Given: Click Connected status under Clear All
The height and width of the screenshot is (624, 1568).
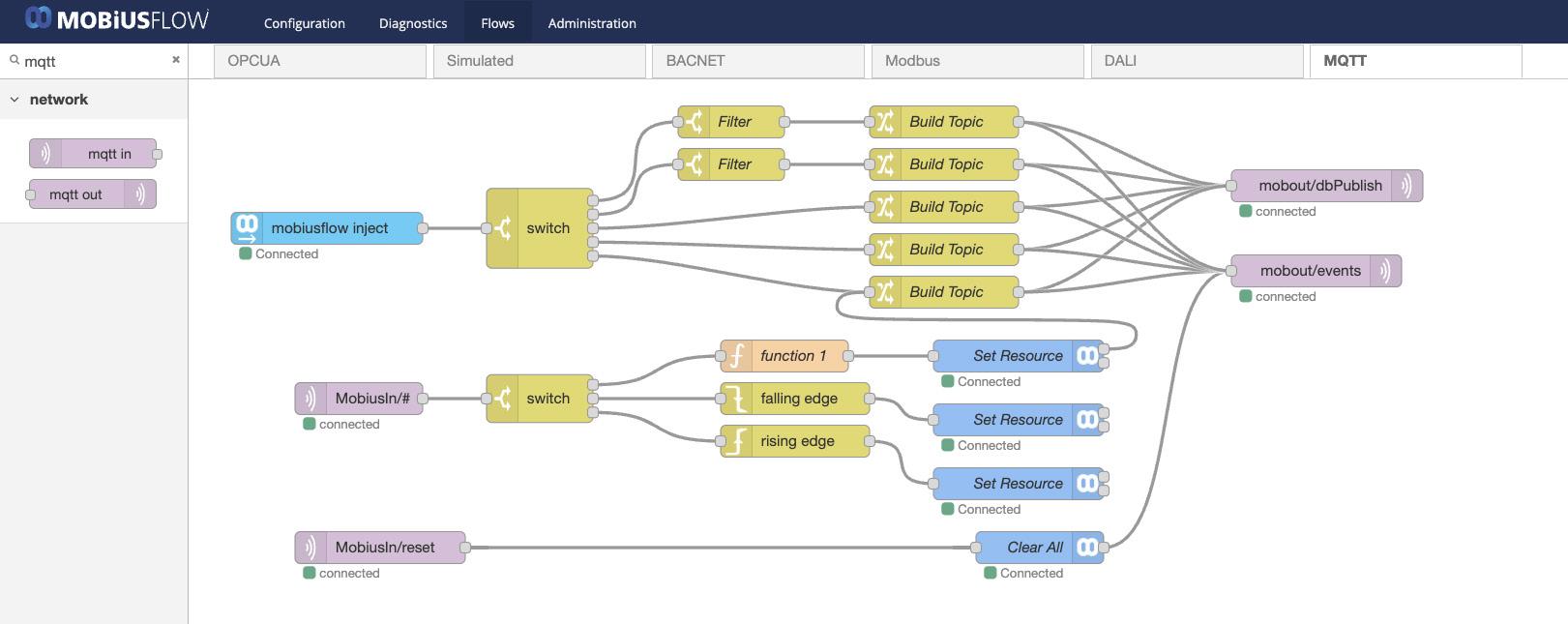Looking at the screenshot, I should pyautogui.click(x=1023, y=573).
